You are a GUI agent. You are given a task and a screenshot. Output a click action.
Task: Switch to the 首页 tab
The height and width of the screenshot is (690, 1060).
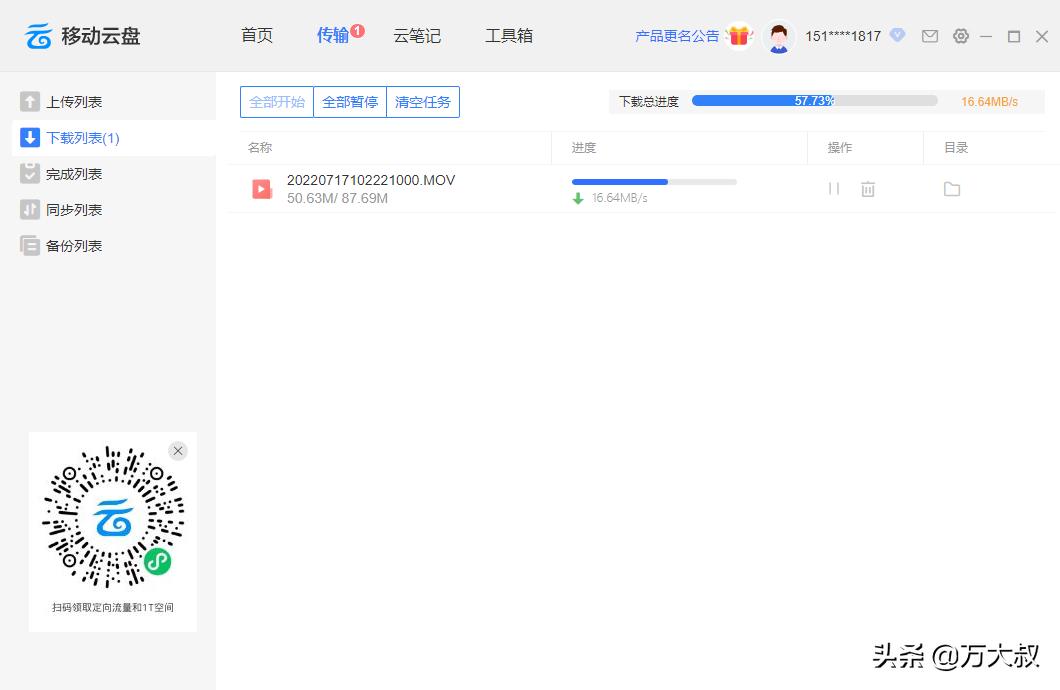coord(256,35)
